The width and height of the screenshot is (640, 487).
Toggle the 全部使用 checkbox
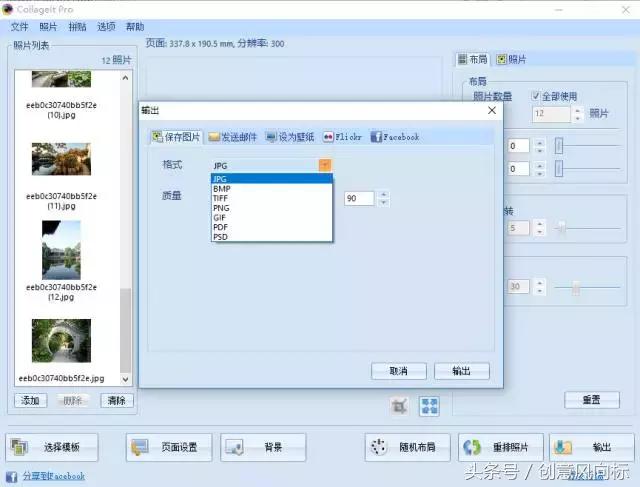pyautogui.click(x=536, y=96)
